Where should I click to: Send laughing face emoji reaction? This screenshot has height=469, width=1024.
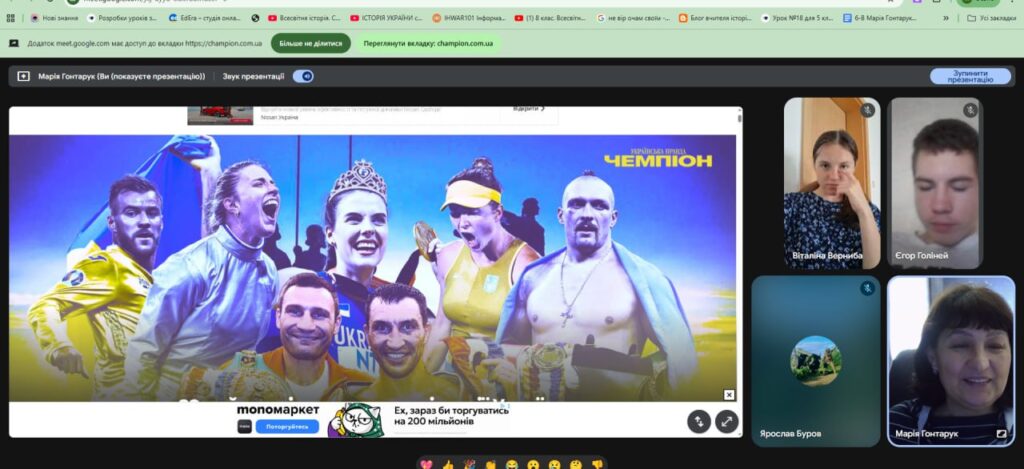click(x=511, y=465)
